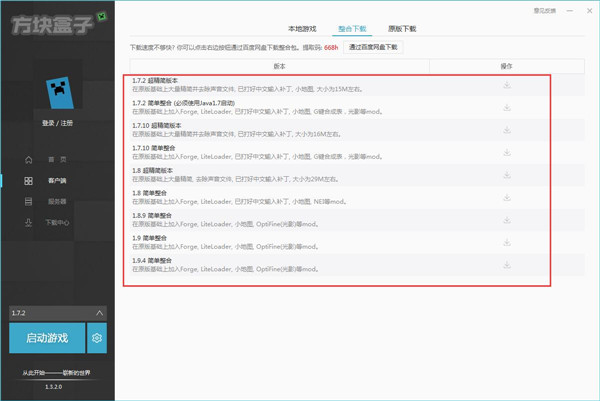
Task: Open the 服务器 server list in sidebar
Action: click(x=57, y=201)
